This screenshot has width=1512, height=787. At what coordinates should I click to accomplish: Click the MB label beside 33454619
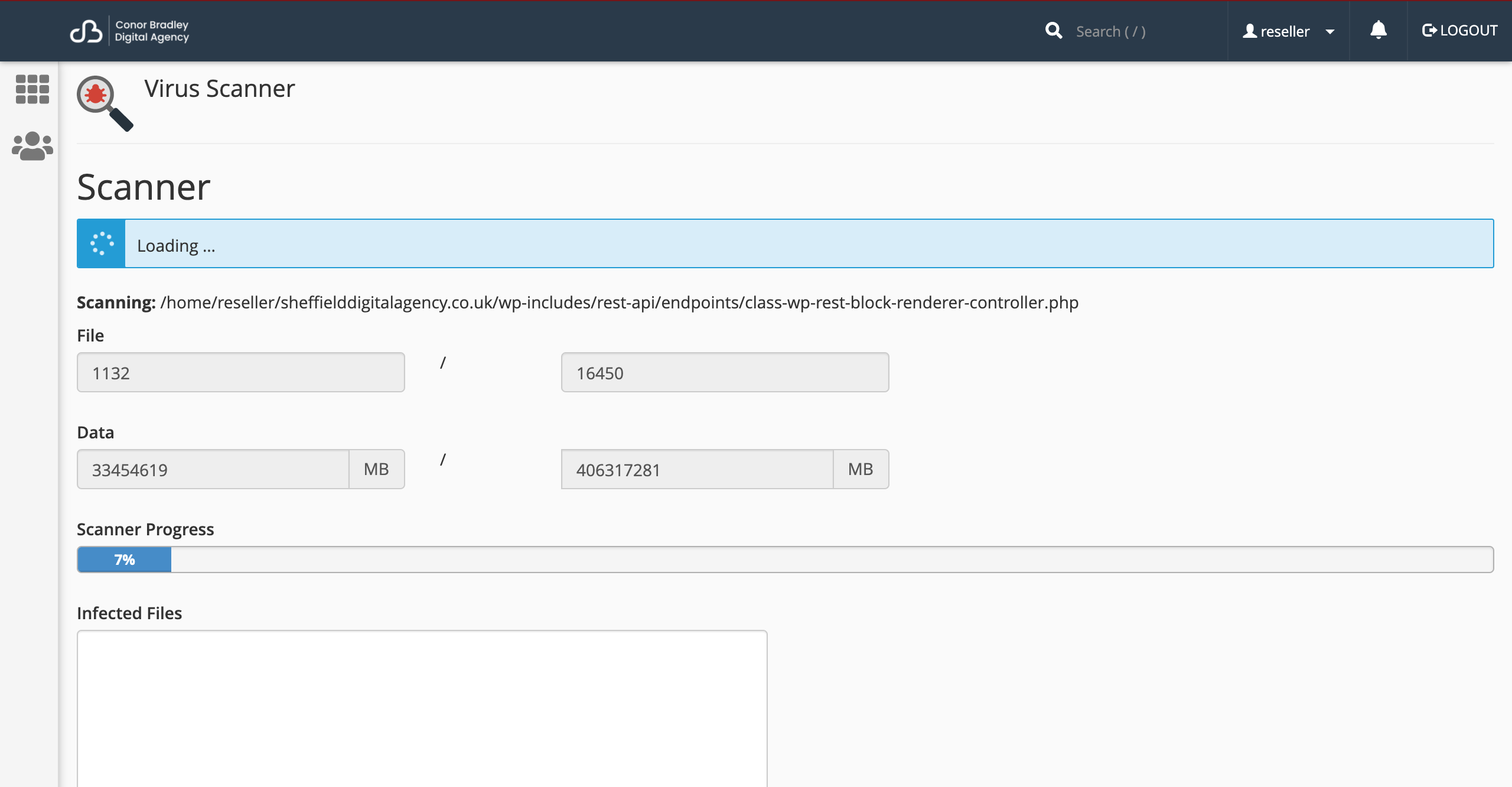point(377,470)
